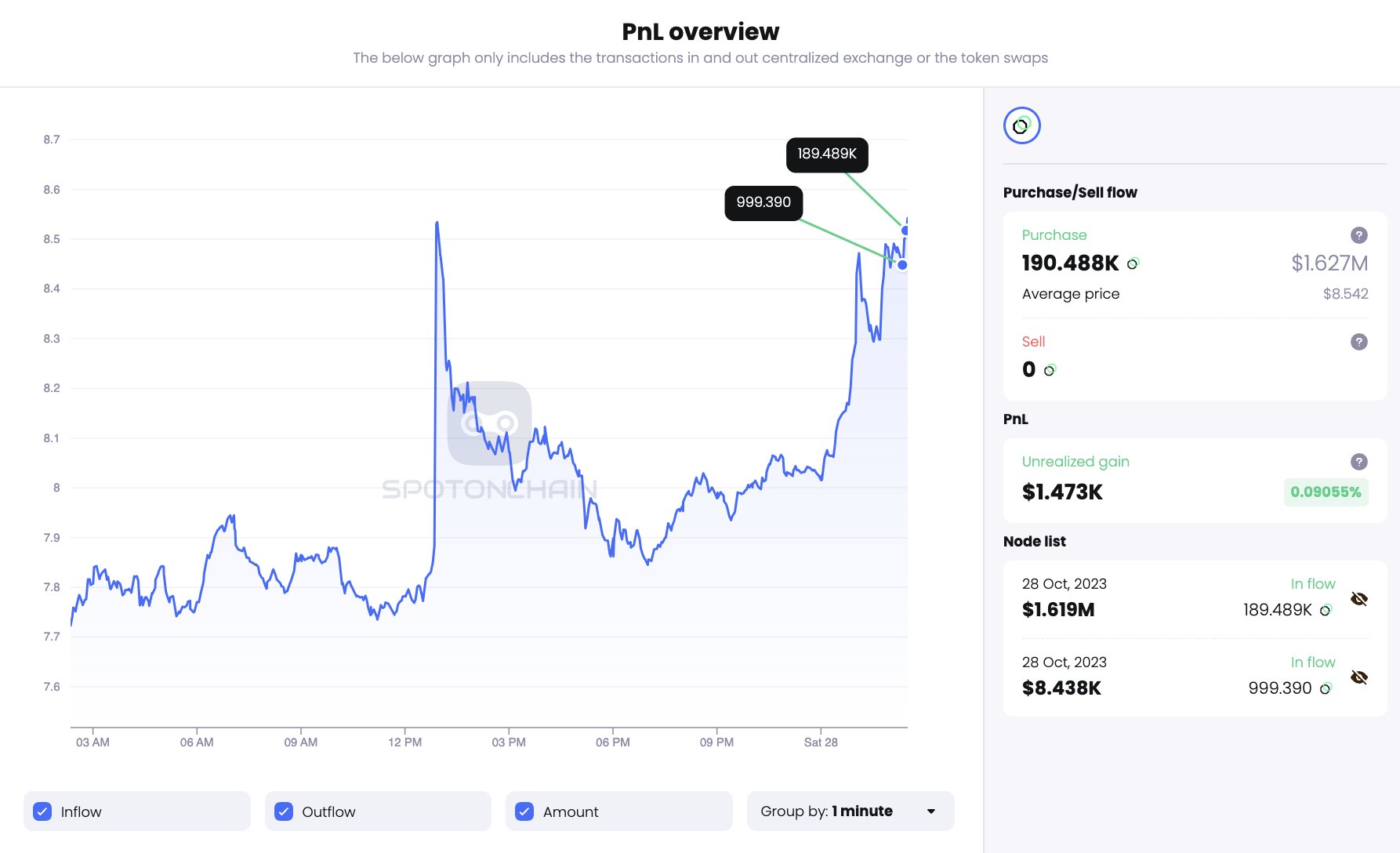This screenshot has height=853, width=1400.
Task: Click the Unrealized gain help icon
Action: coord(1359,462)
